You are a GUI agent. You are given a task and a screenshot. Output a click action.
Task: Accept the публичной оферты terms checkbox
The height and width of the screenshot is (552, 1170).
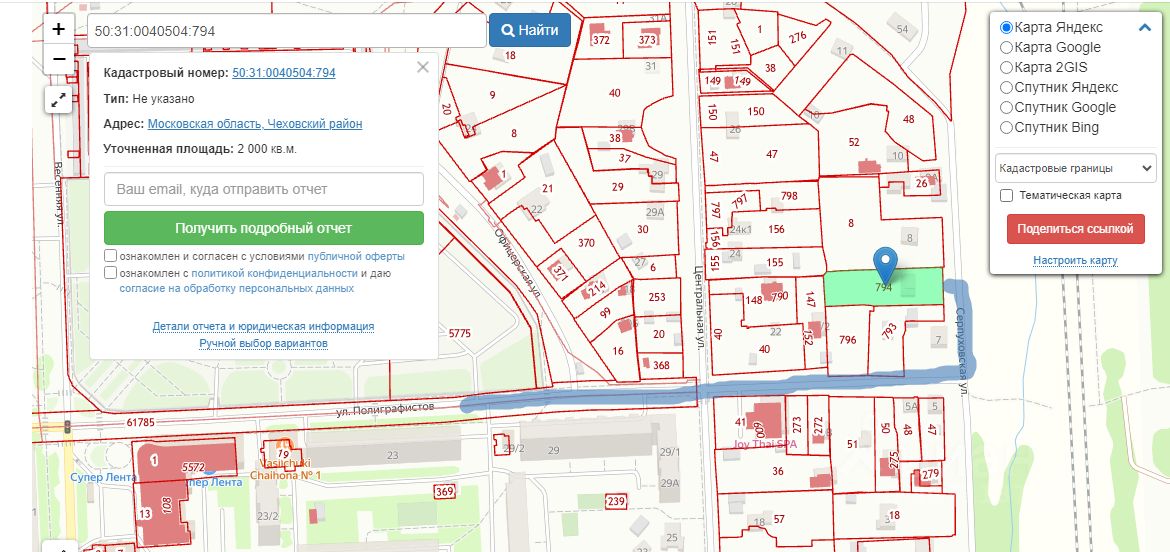pos(110,256)
